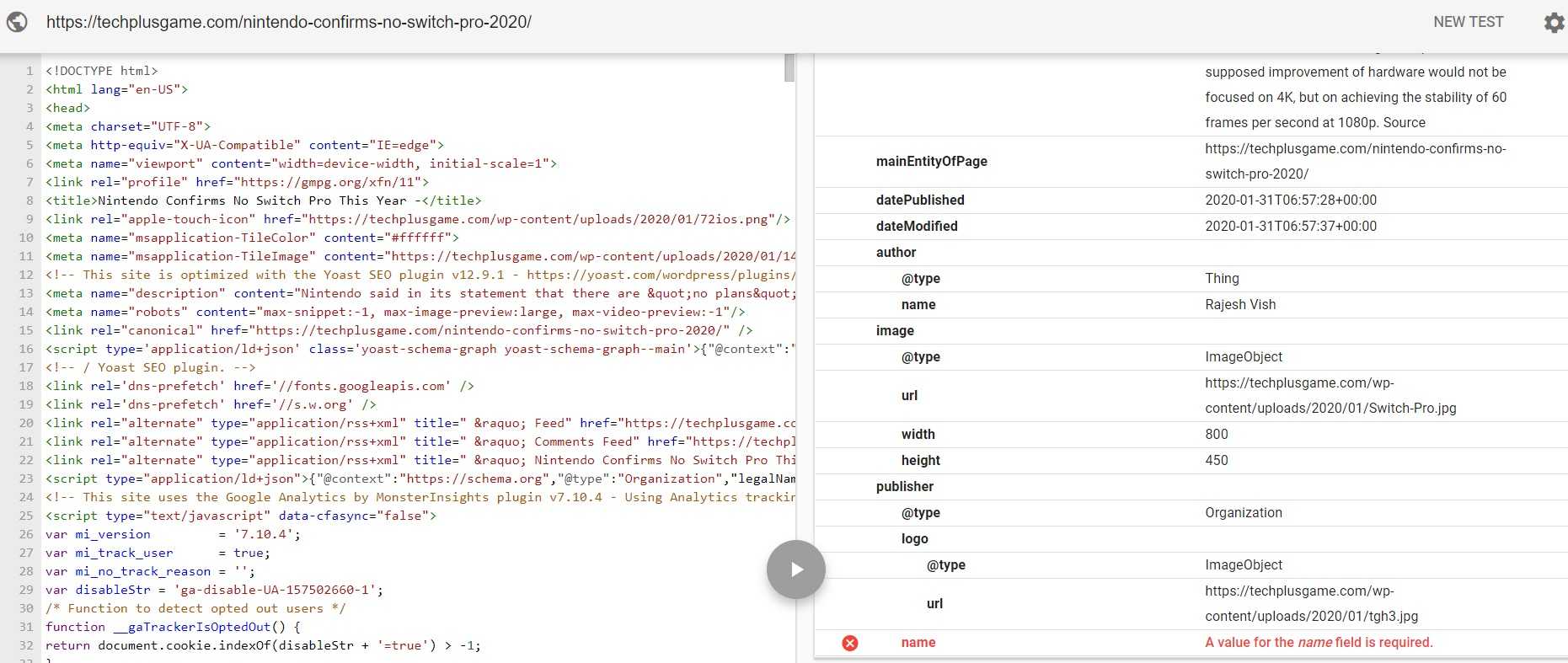Select the image property label
This screenshot has width=1568, height=663.
coord(895,331)
